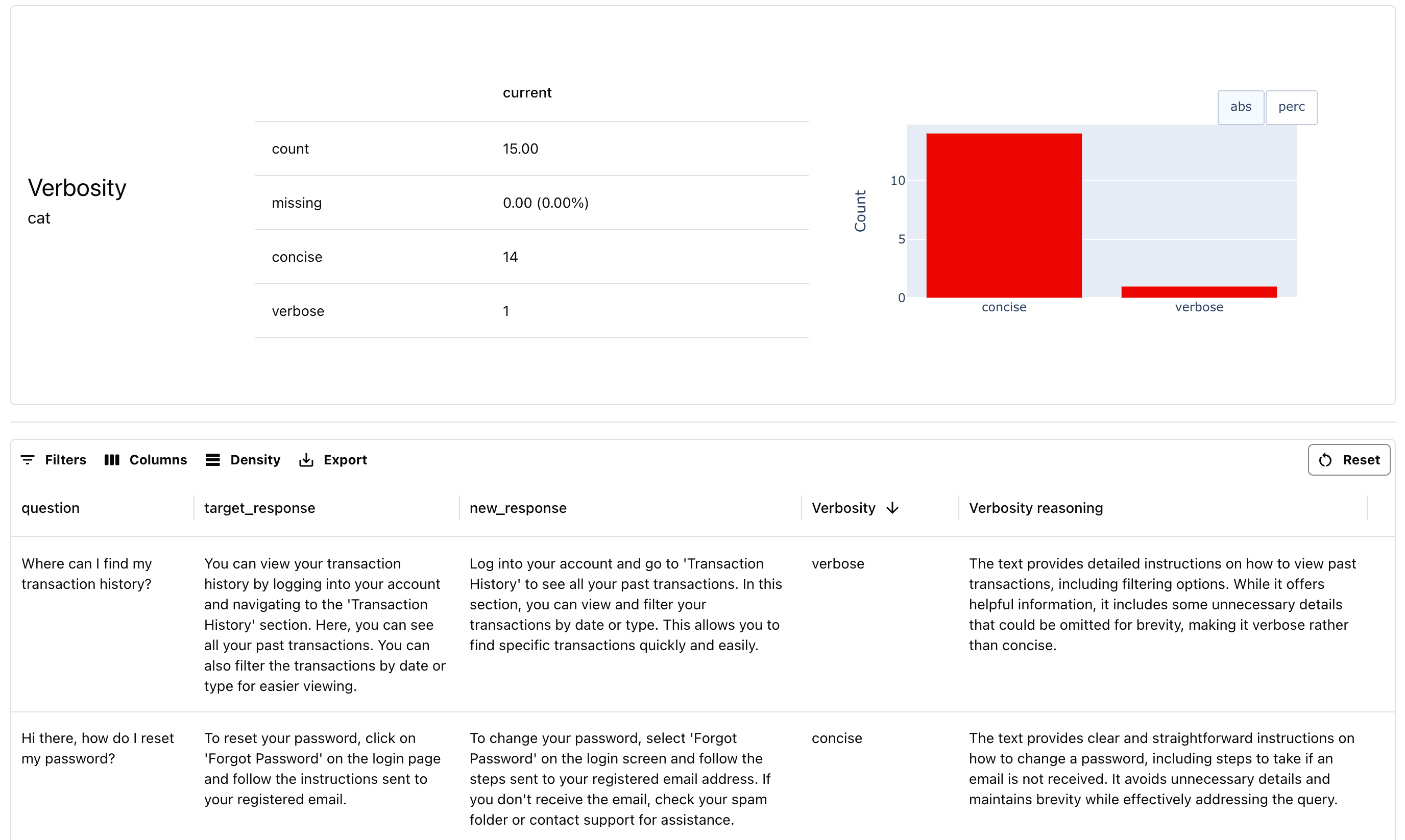Screen dimensions: 1405x840
Task: Select the verbose cell in first row
Action: click(x=838, y=564)
